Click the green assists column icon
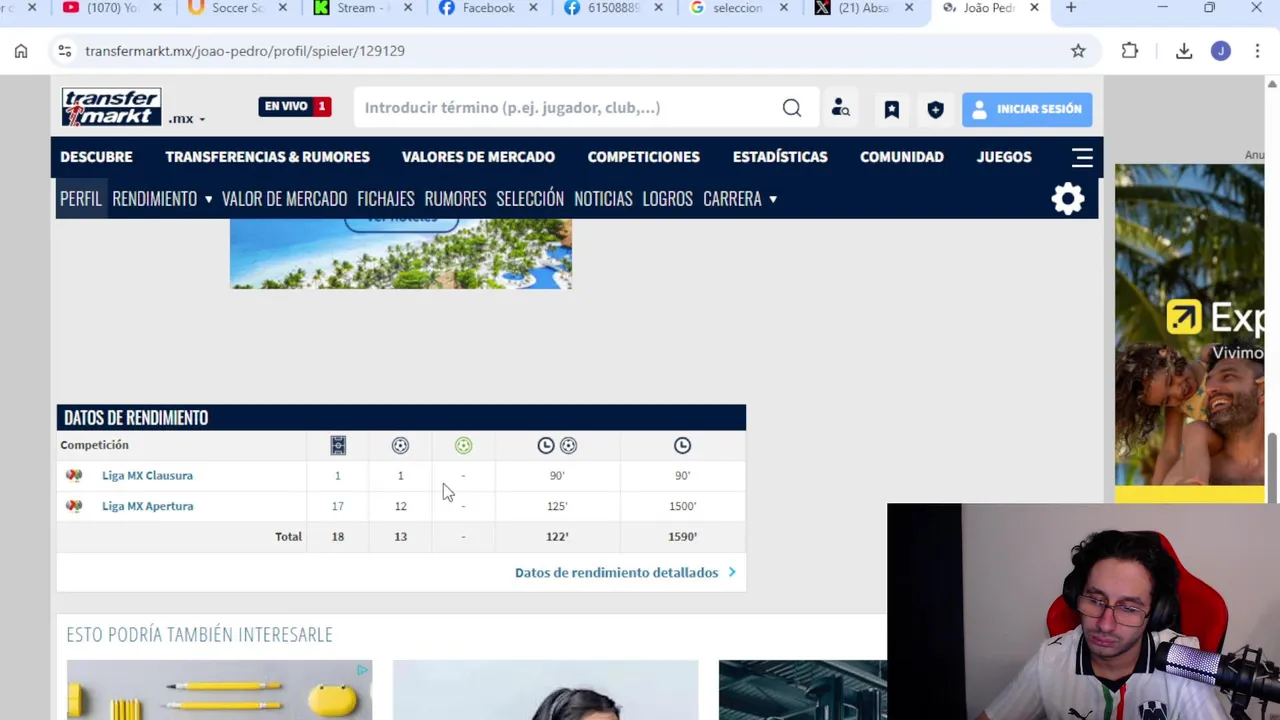Image resolution: width=1280 pixels, height=720 pixels. (463, 445)
